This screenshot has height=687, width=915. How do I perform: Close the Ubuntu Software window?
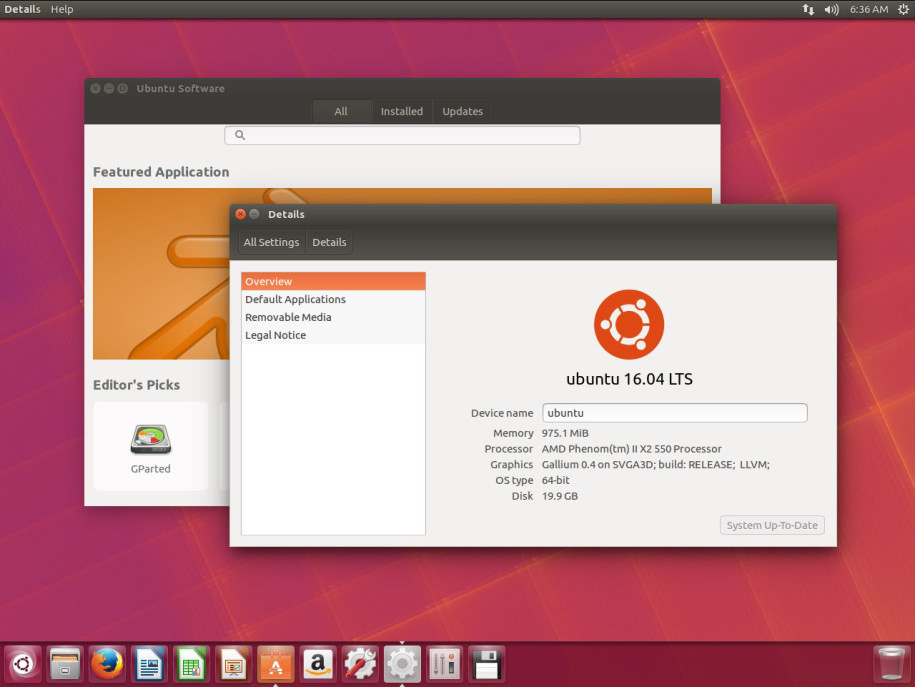pyautogui.click(x=95, y=88)
